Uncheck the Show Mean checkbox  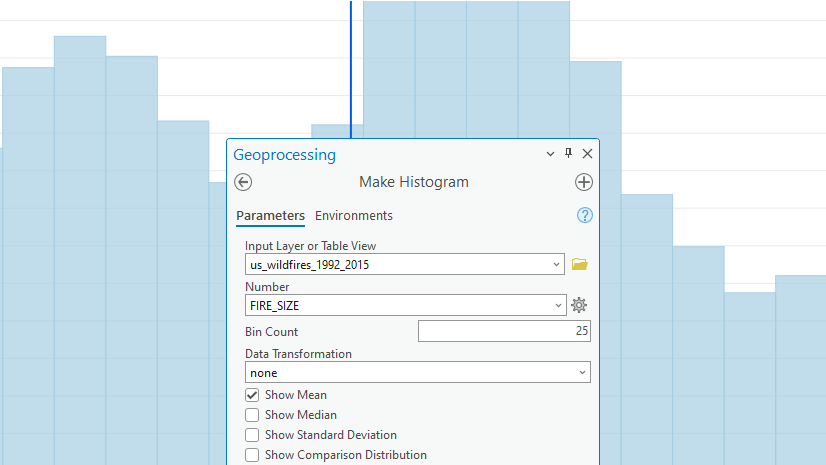tap(252, 395)
